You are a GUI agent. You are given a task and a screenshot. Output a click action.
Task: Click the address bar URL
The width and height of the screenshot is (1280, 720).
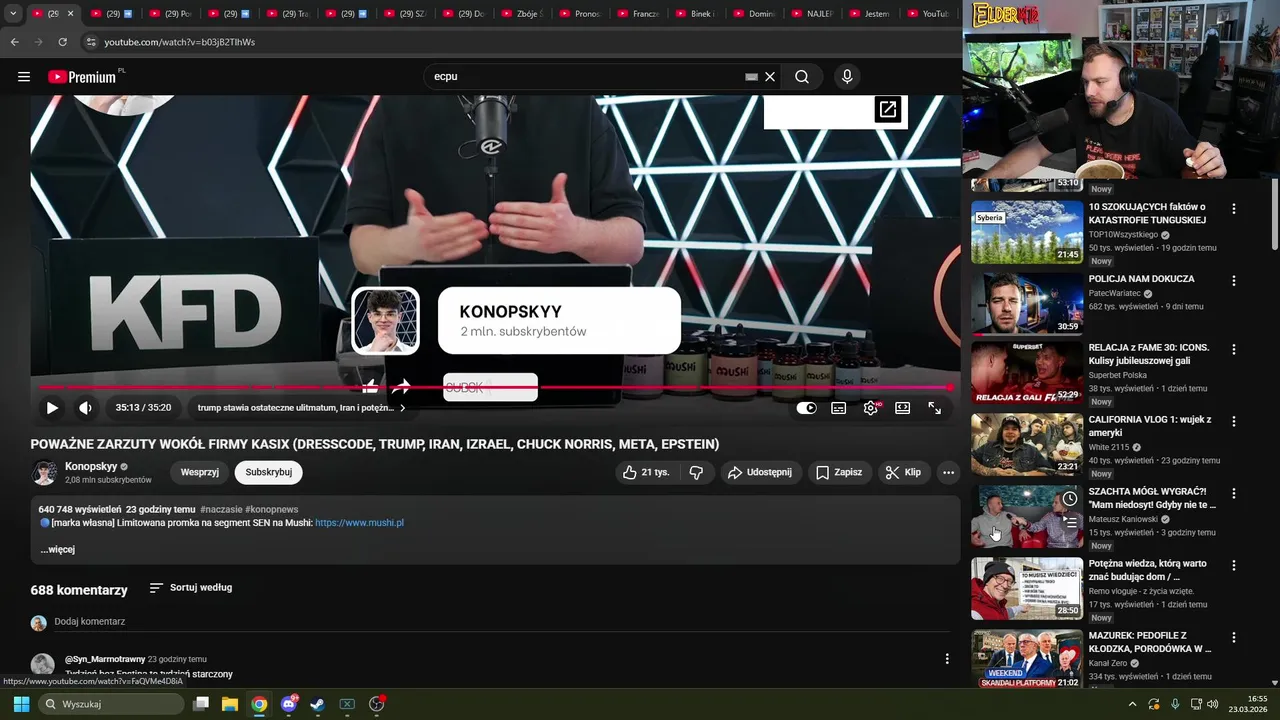[x=180, y=42]
